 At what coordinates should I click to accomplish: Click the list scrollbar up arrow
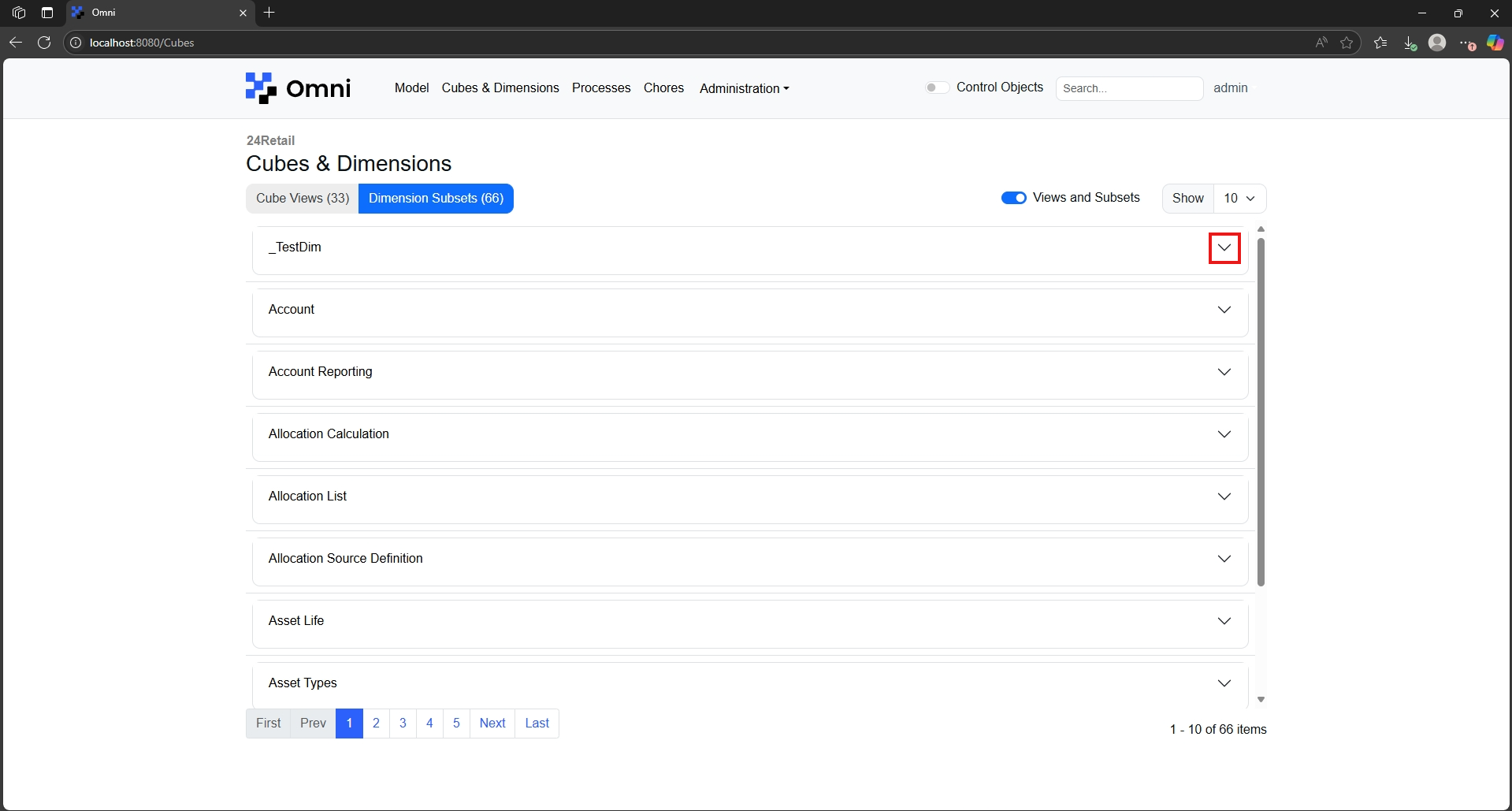[1261, 229]
